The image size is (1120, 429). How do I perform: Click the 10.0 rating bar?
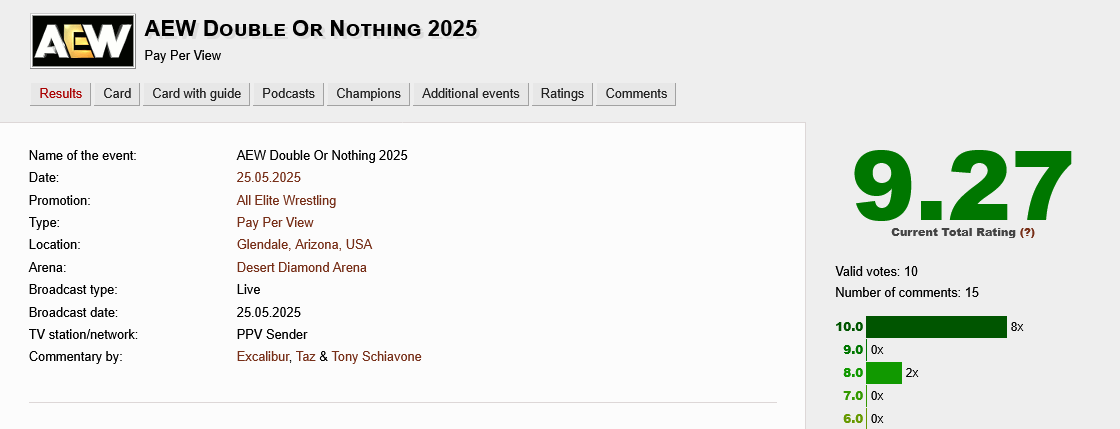click(936, 327)
